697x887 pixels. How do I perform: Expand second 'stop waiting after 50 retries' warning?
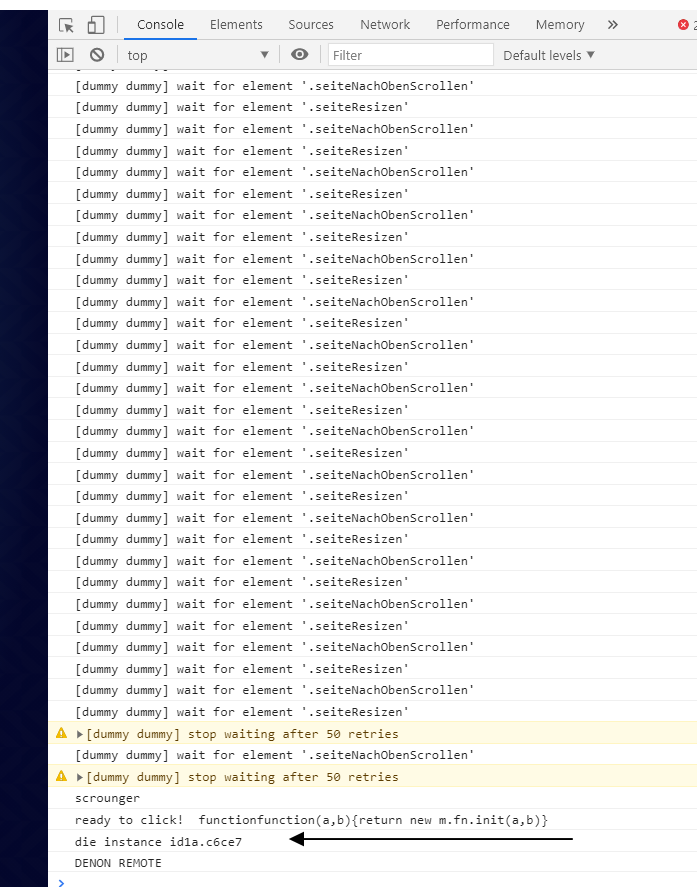click(x=80, y=777)
